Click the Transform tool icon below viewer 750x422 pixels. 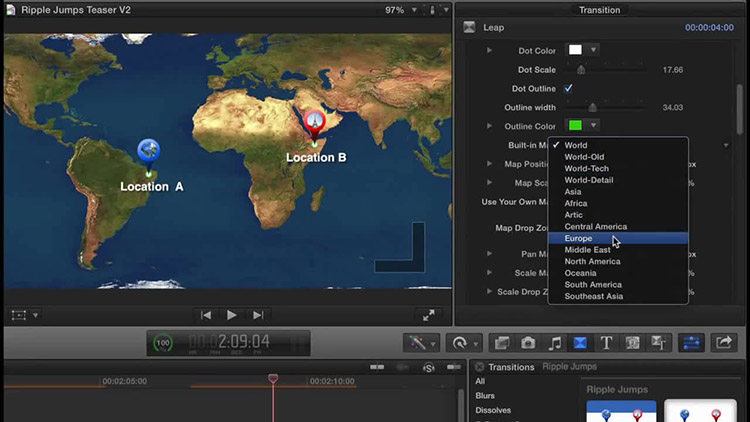click(x=19, y=315)
